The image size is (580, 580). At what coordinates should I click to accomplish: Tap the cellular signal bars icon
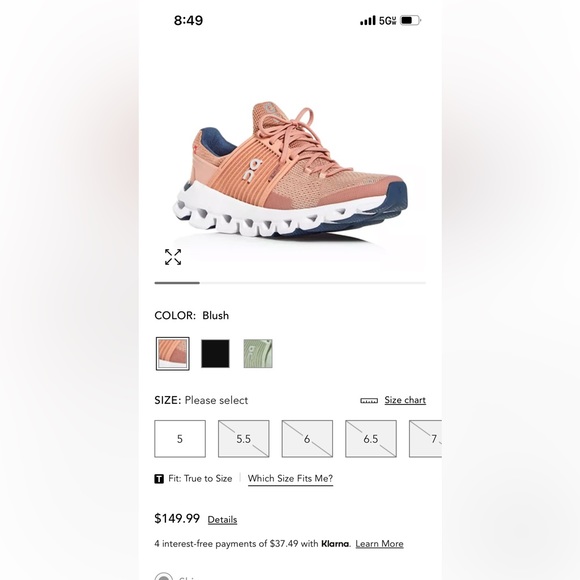(x=368, y=20)
